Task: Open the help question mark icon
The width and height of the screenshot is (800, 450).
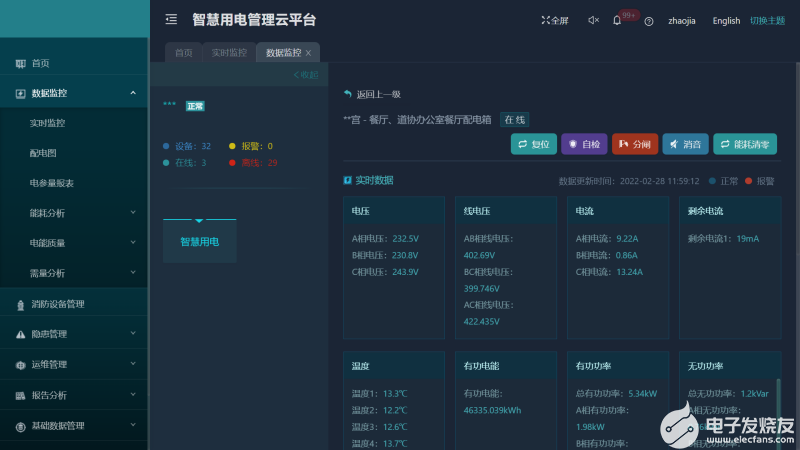Action: (648, 21)
